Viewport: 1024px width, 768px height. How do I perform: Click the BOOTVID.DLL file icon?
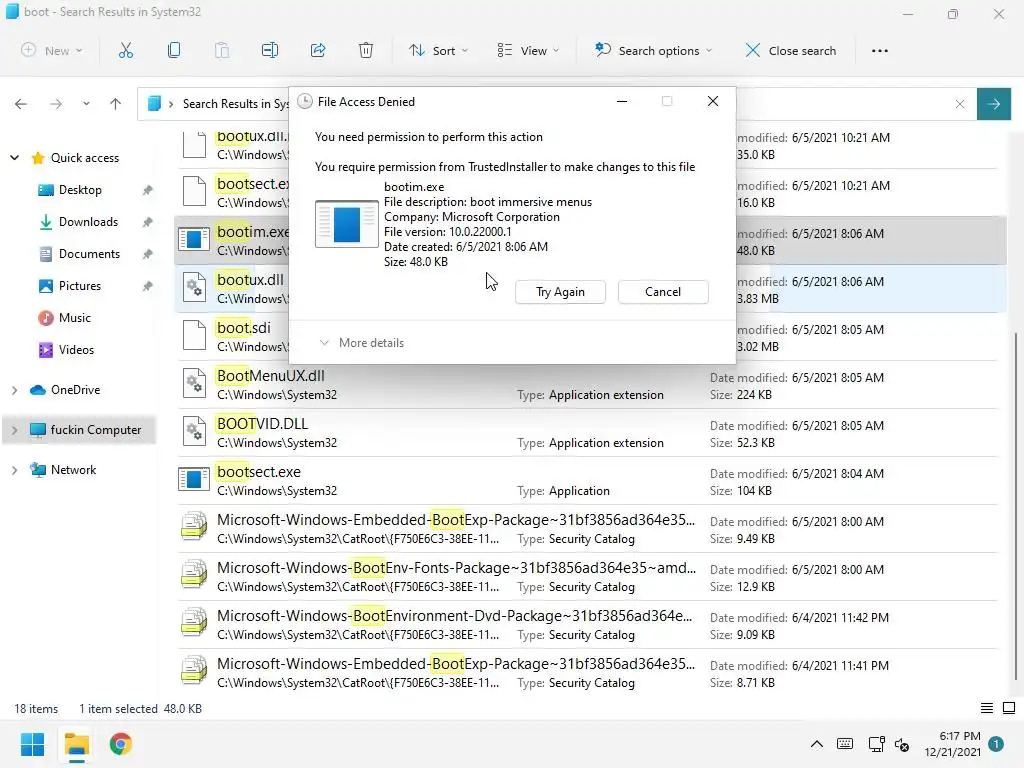[195, 431]
